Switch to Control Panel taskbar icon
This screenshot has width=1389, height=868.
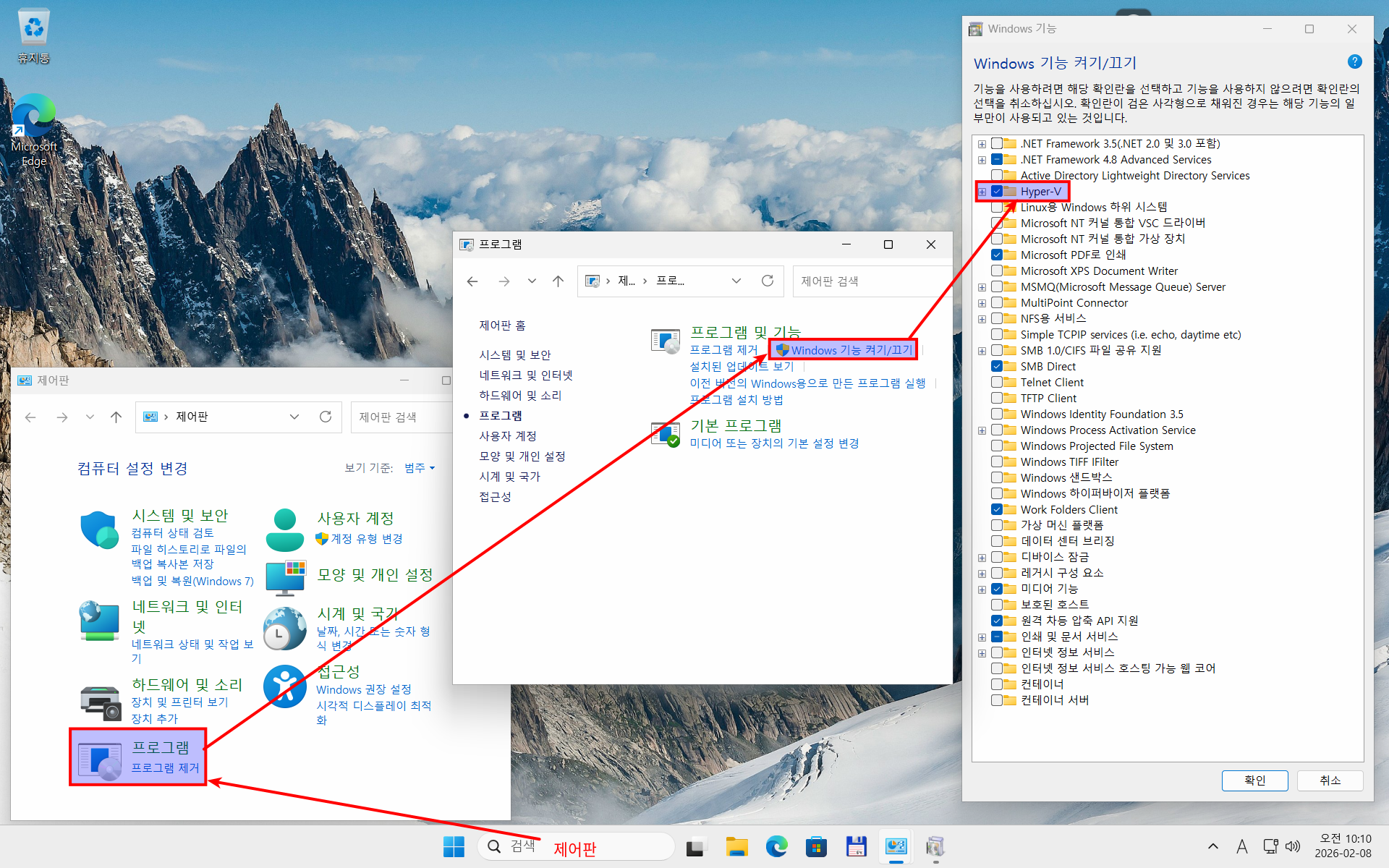coord(896,846)
